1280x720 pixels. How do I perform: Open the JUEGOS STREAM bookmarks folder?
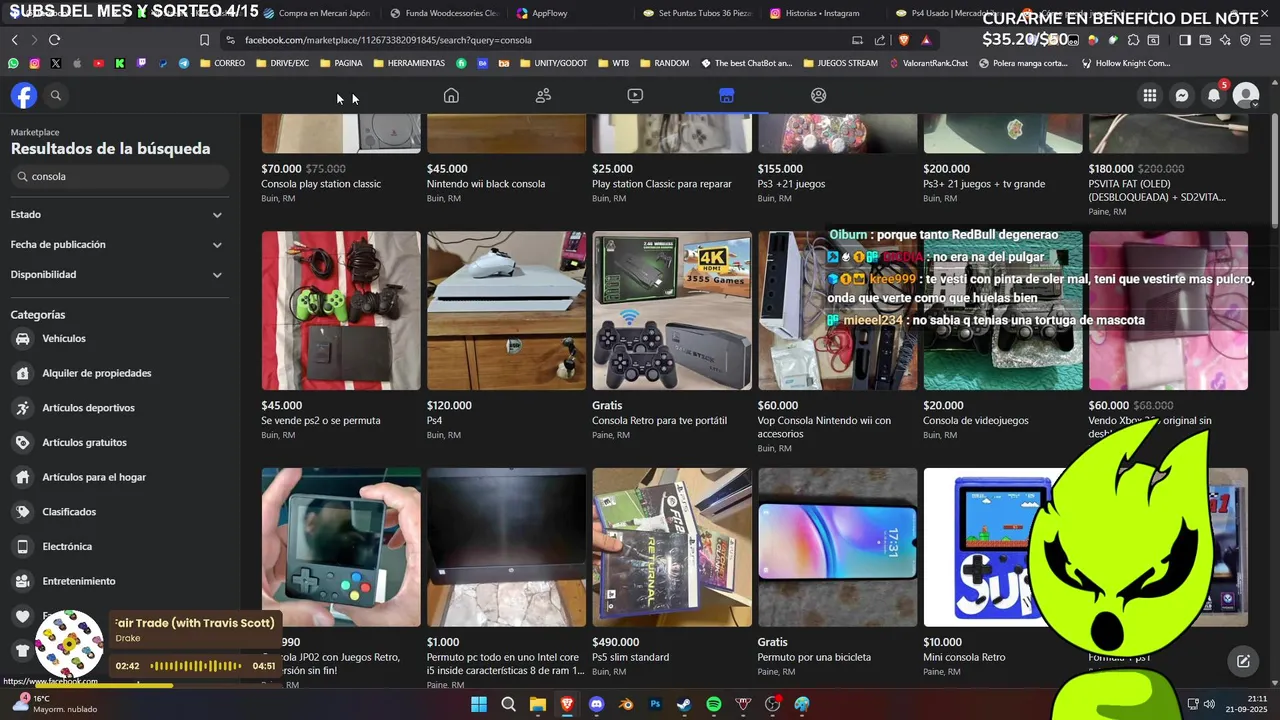point(839,63)
